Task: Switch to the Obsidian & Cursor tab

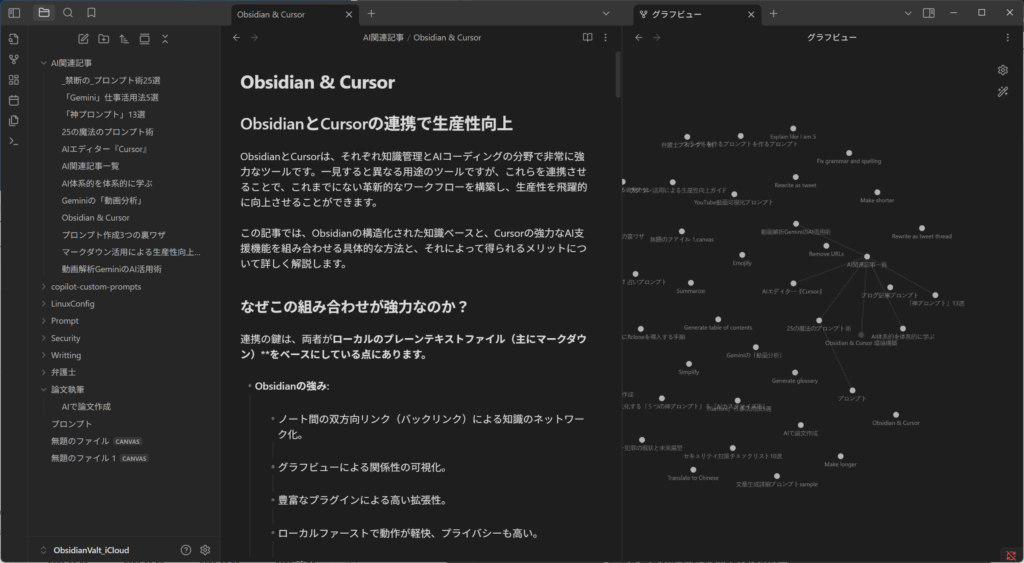Action: [285, 14]
